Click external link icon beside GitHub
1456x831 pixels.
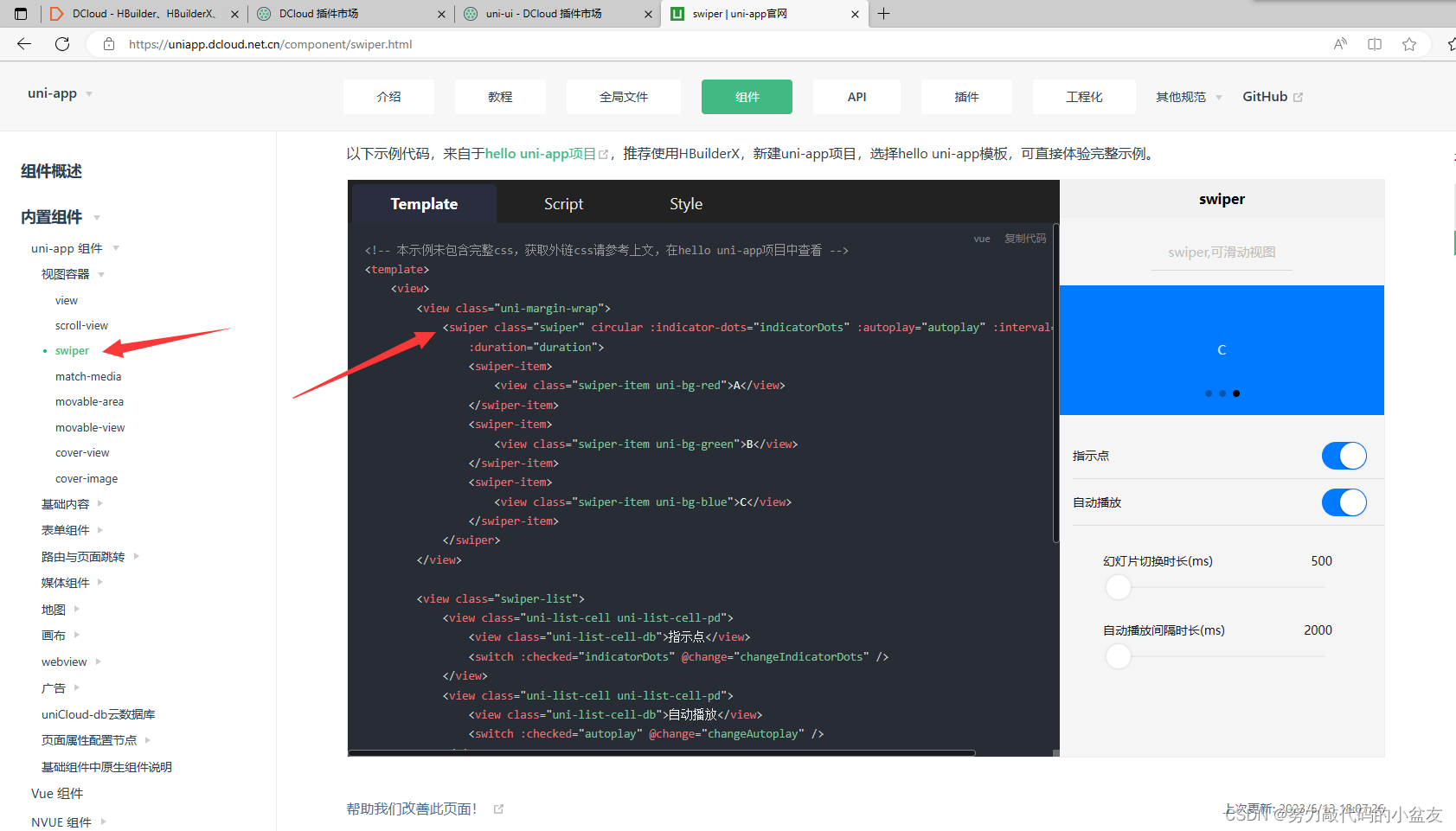click(1298, 98)
